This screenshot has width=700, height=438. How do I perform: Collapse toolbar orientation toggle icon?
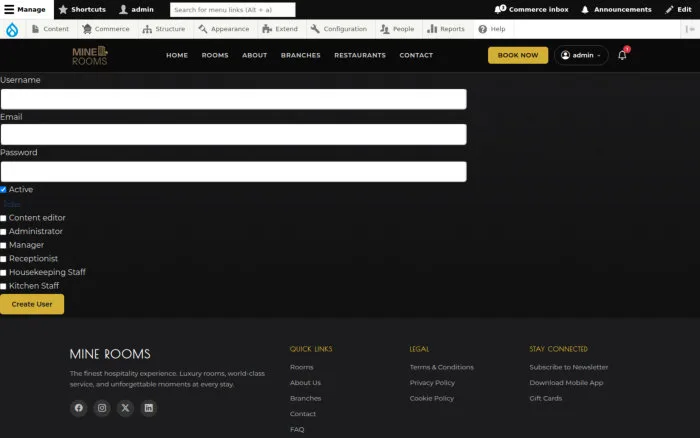[690, 29]
